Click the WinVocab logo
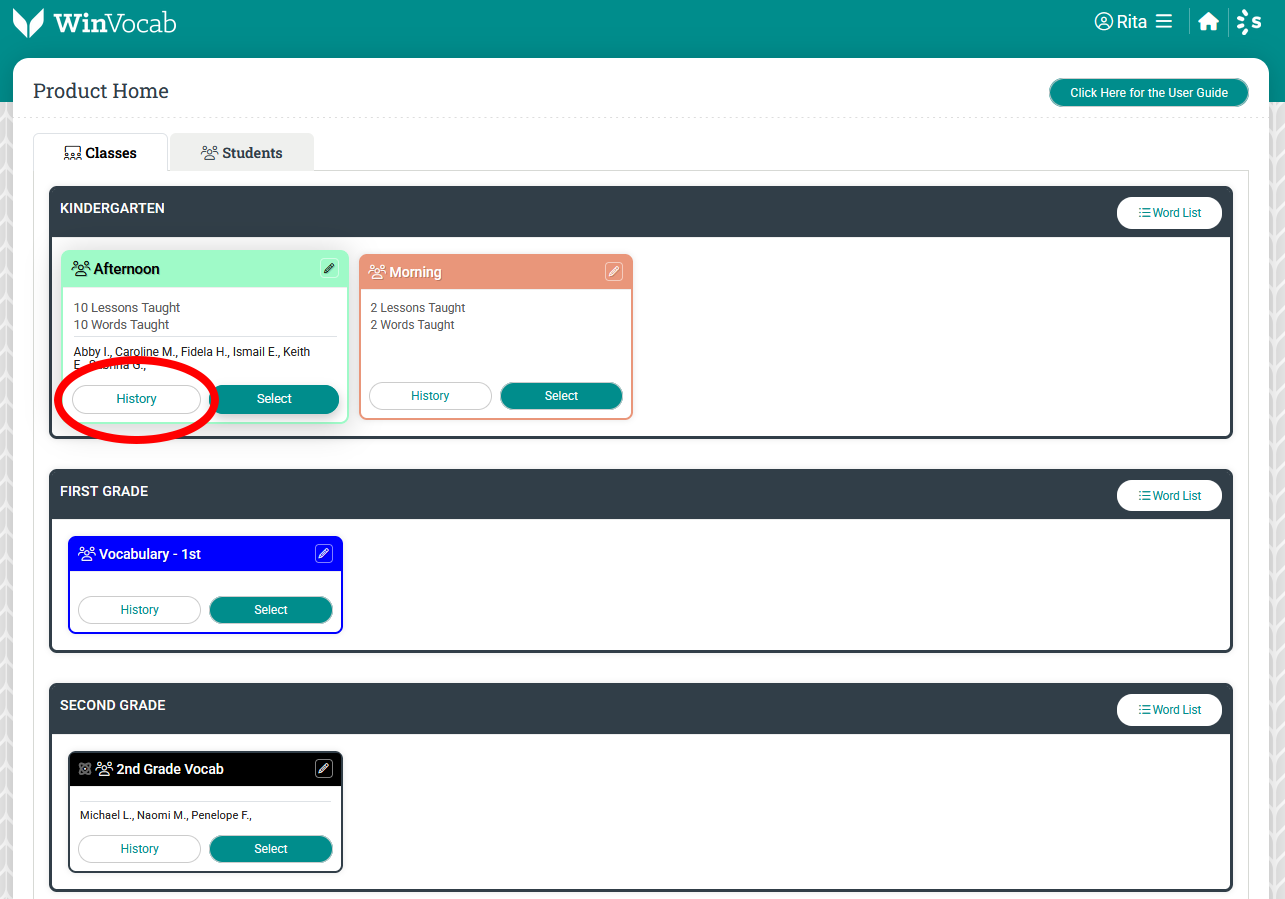The image size is (1285, 899). coord(95,22)
